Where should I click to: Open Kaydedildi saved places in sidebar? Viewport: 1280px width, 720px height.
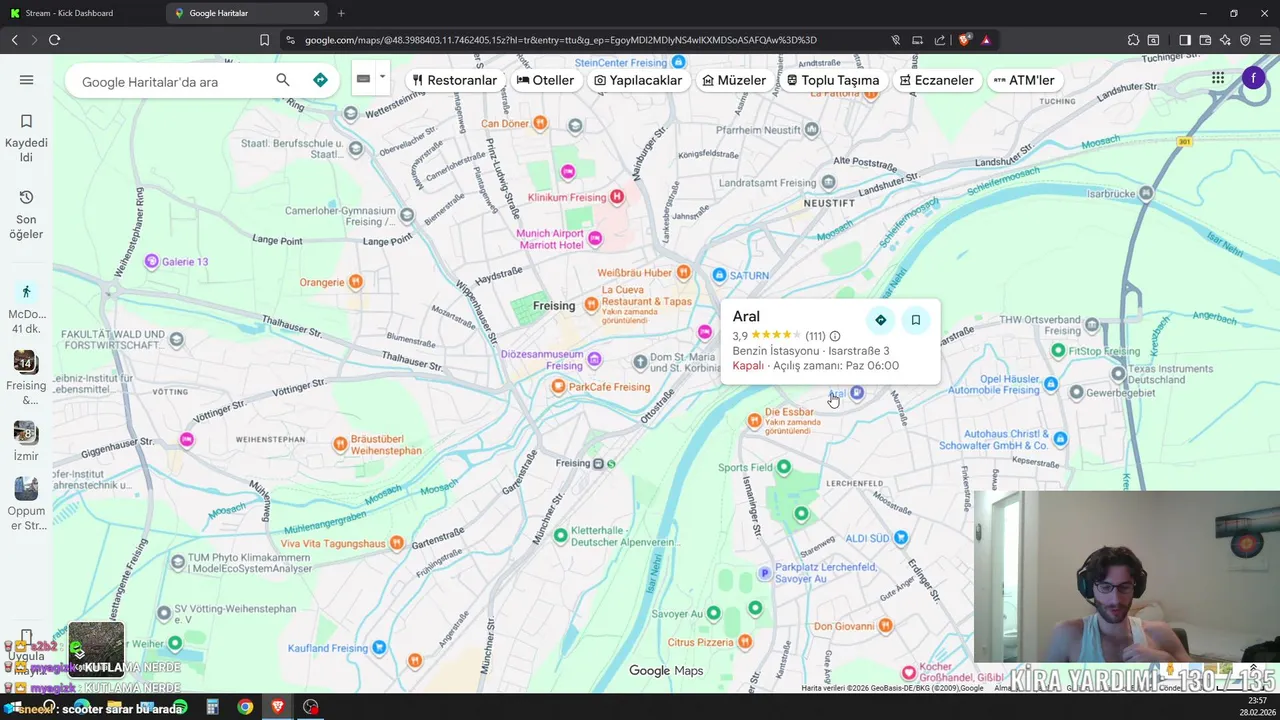[x=26, y=138]
